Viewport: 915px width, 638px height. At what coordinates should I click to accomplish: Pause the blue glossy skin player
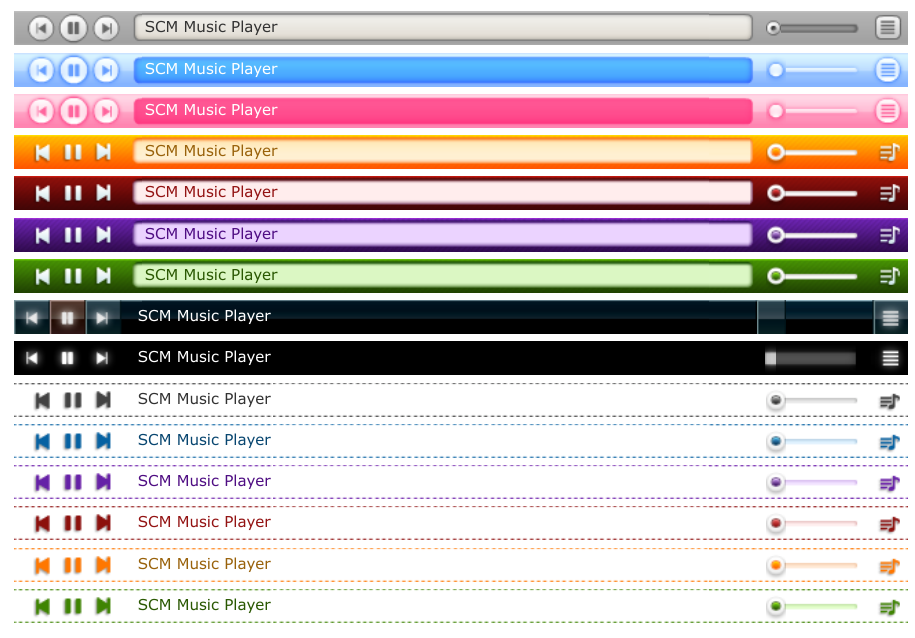point(74,70)
